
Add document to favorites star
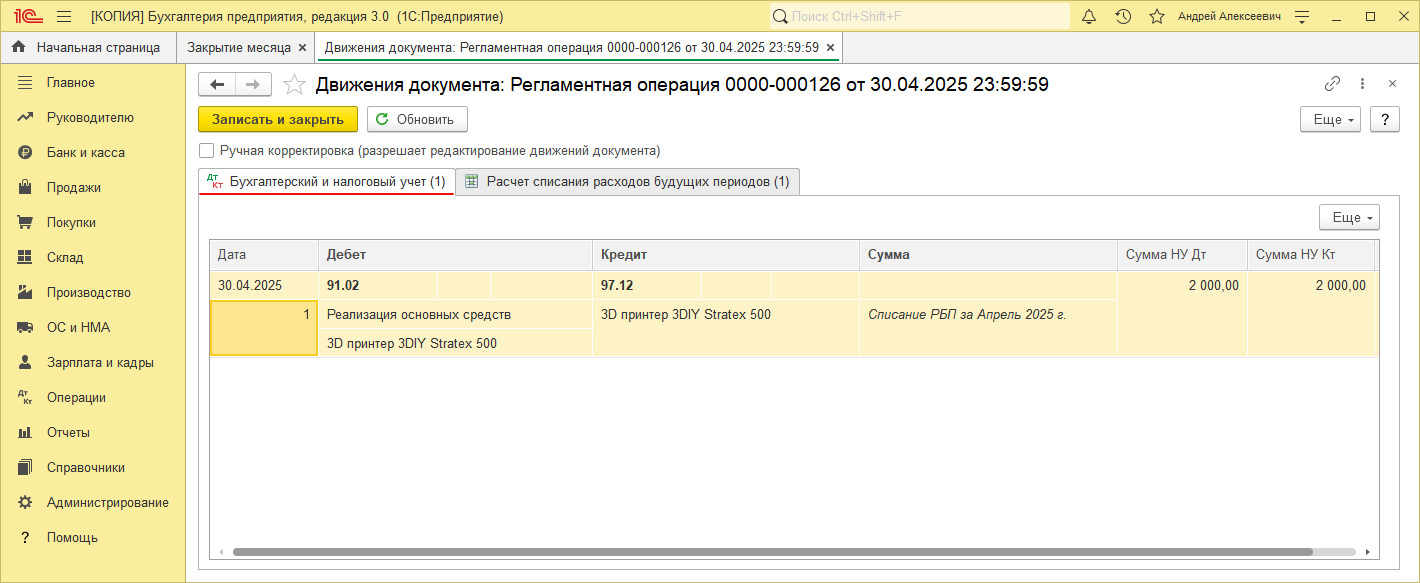pyautogui.click(x=294, y=84)
